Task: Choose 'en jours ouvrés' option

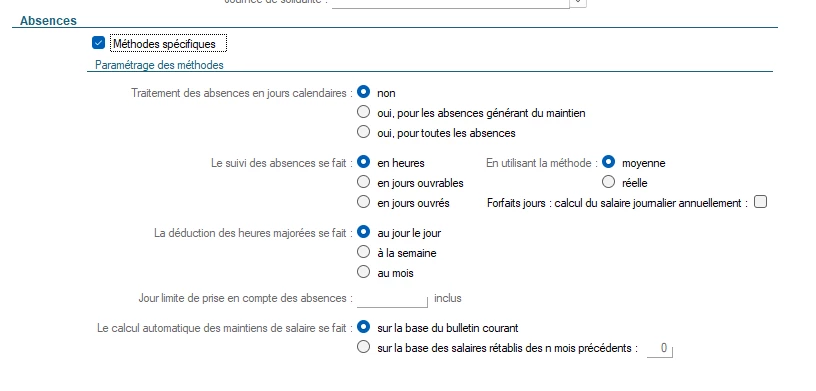Action: pyautogui.click(x=363, y=202)
